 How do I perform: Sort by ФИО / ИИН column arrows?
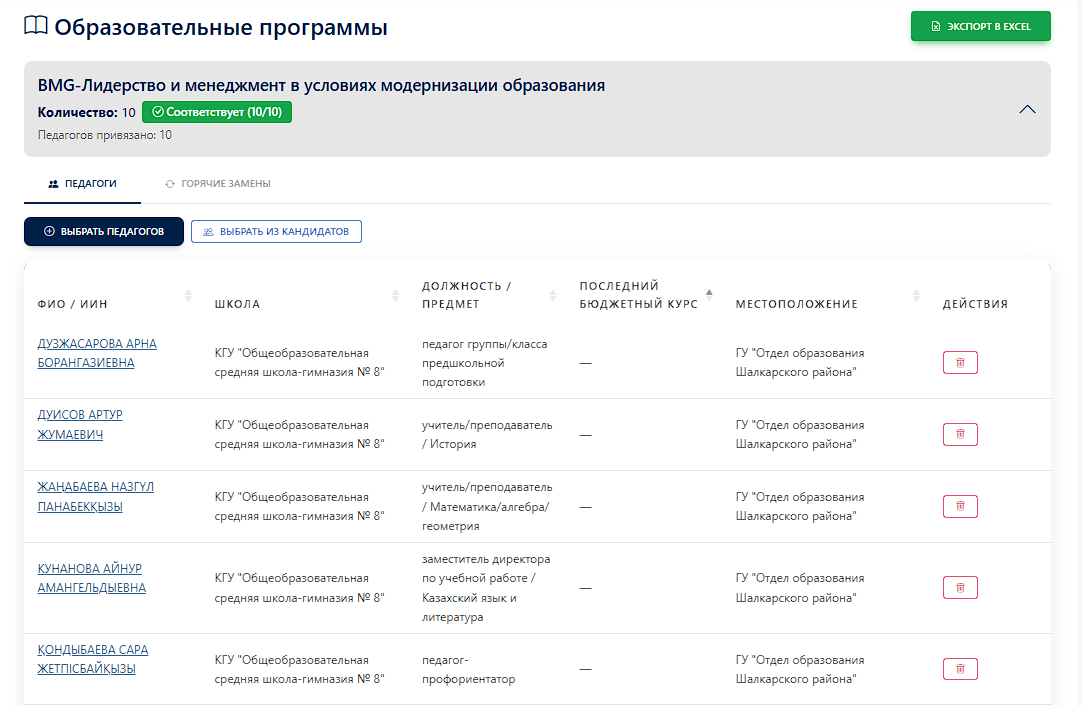click(x=188, y=295)
